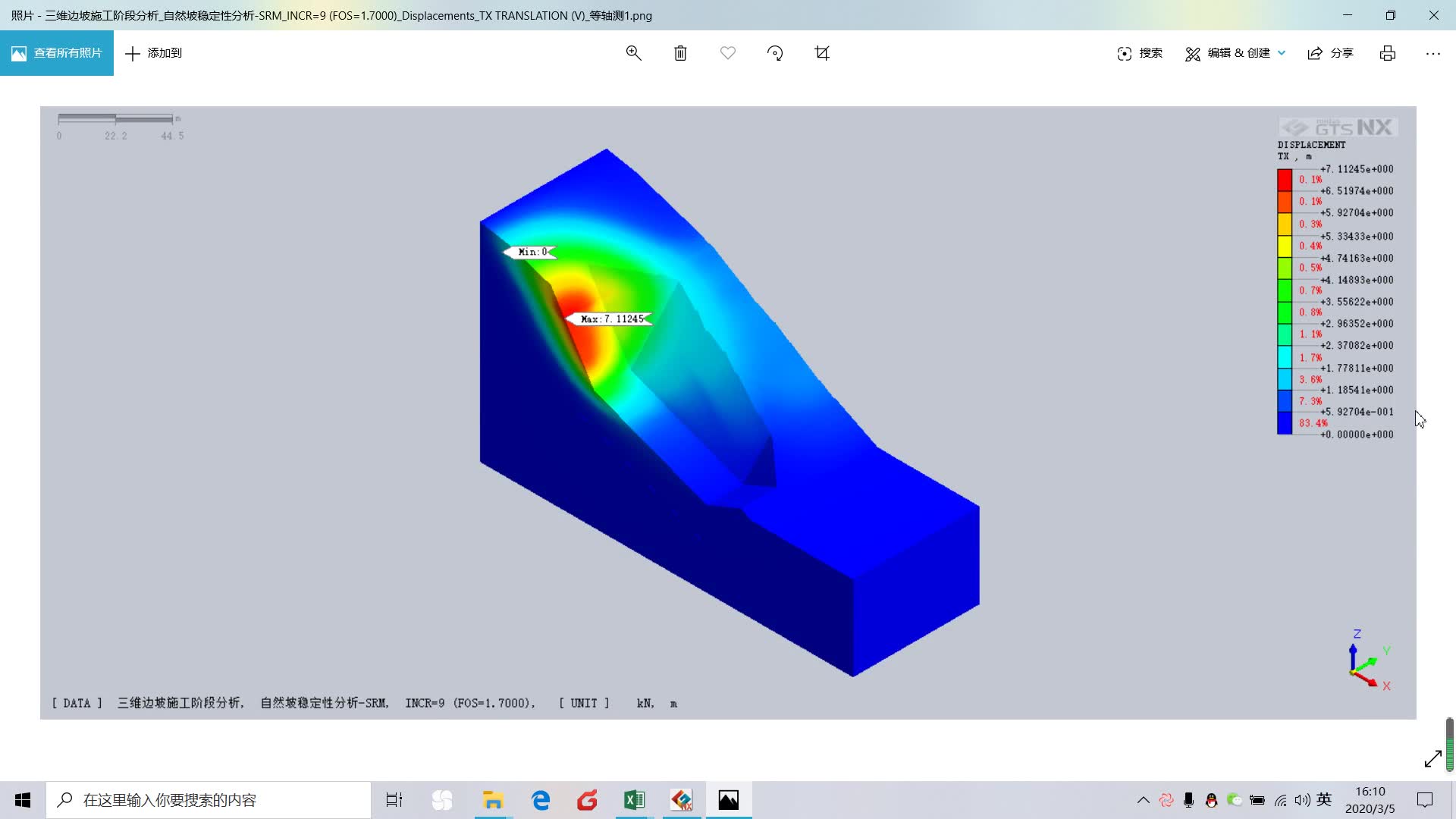Click the +7.11245e+000 legend value
Screen dimensions: 1456x819
coord(1357,169)
